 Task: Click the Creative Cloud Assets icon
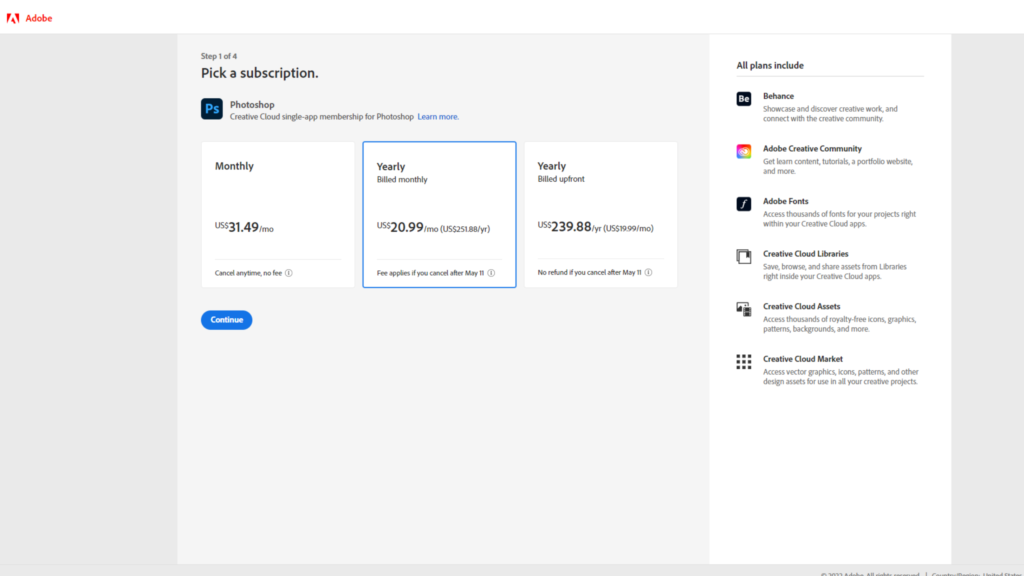point(744,309)
